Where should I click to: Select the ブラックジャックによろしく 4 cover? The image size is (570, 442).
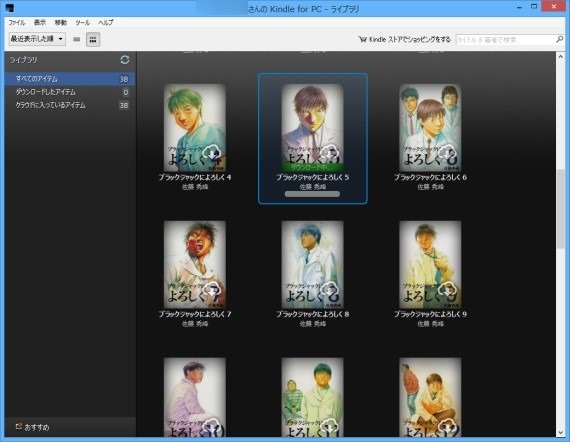tap(194, 128)
